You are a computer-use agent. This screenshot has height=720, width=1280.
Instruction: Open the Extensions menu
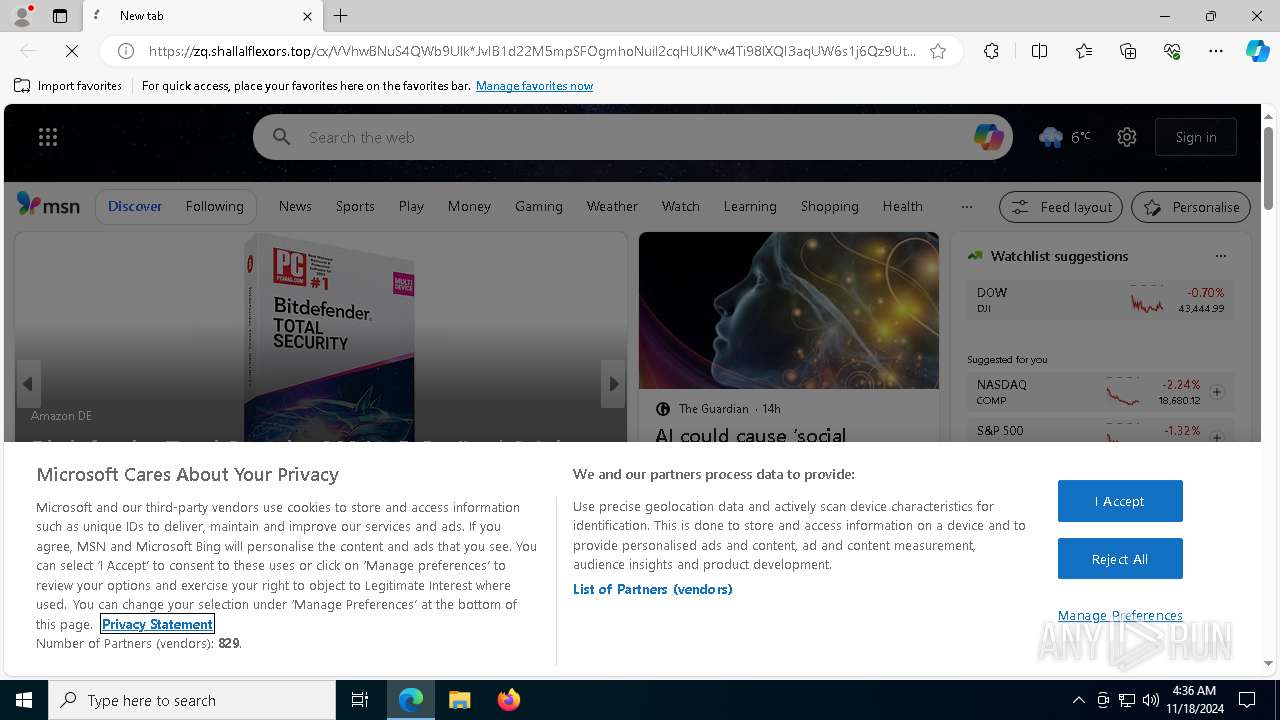tap(991, 51)
